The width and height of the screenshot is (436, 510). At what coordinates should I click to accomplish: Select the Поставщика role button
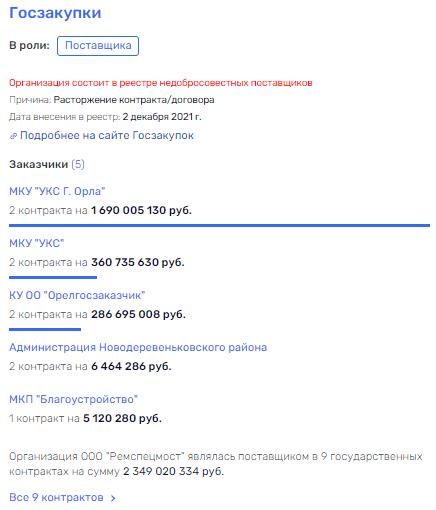tap(98, 46)
